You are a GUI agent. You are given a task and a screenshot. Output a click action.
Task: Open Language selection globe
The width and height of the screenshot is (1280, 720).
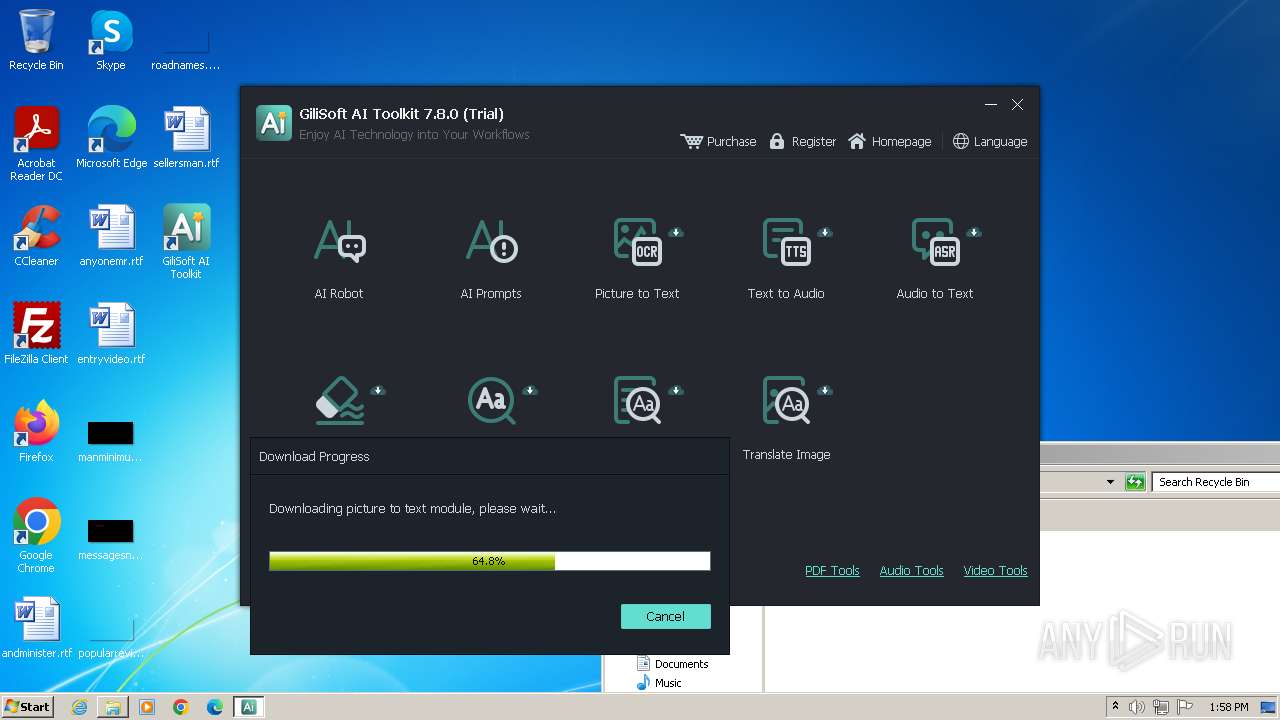[x=960, y=141]
